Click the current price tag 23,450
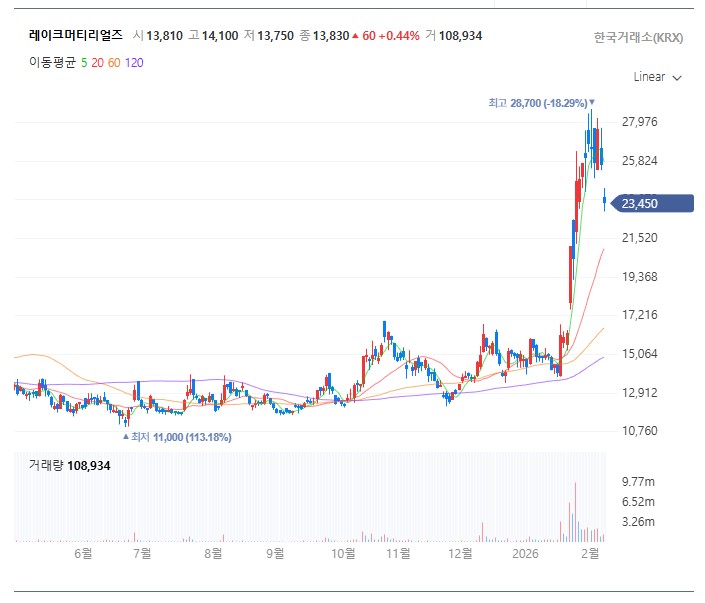The height and width of the screenshot is (603, 705). click(x=653, y=204)
